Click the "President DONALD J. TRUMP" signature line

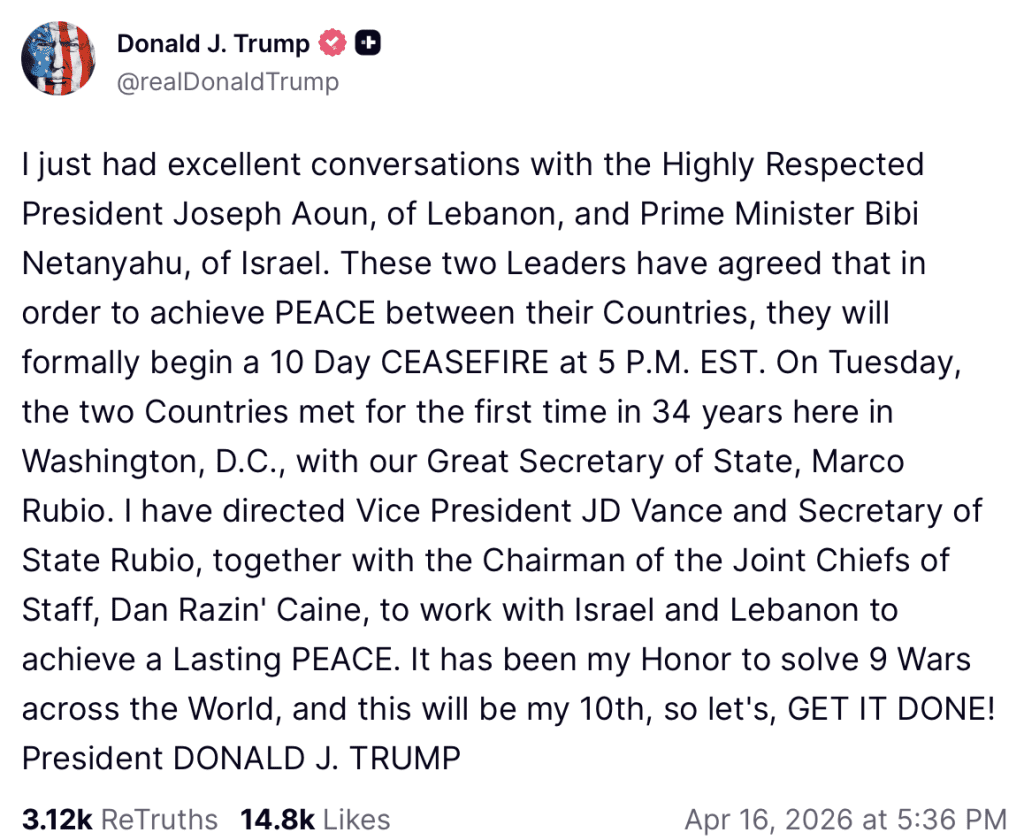tap(241, 757)
